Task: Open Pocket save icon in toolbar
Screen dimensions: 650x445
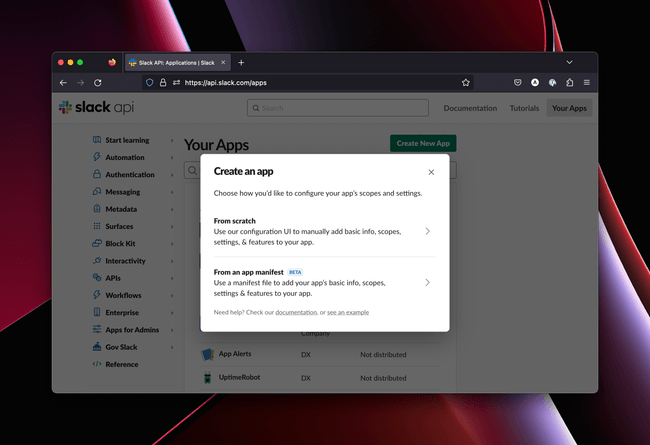Action: 517,83
